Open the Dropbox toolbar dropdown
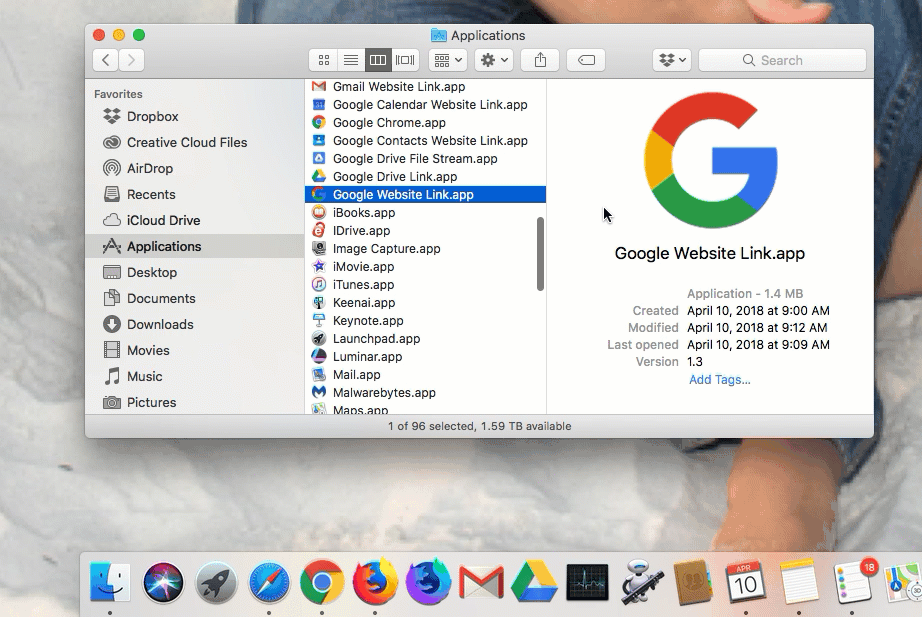This screenshot has height=617, width=922. tap(671, 60)
